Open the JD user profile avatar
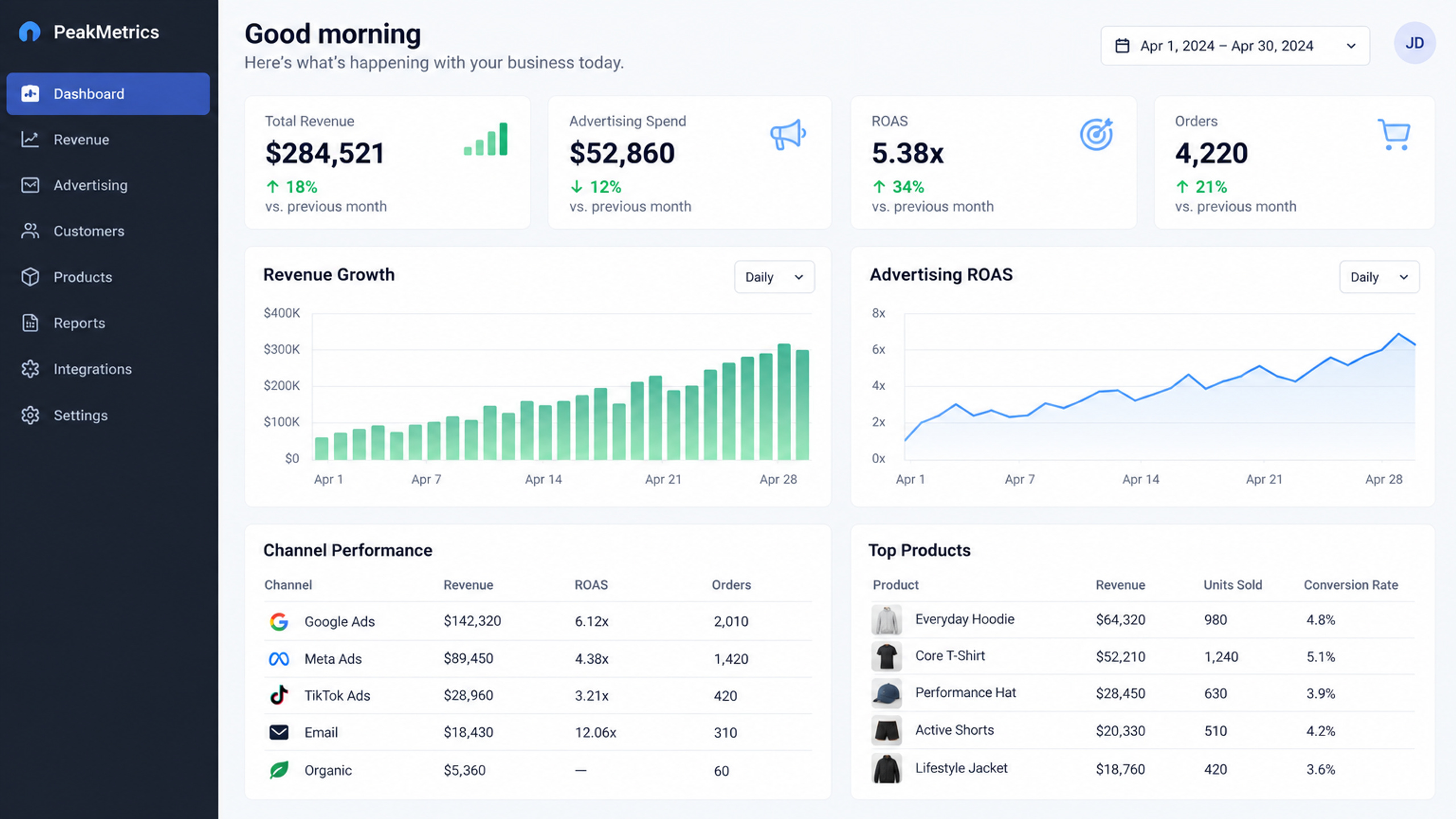The width and height of the screenshot is (1456, 819). 1414,43
